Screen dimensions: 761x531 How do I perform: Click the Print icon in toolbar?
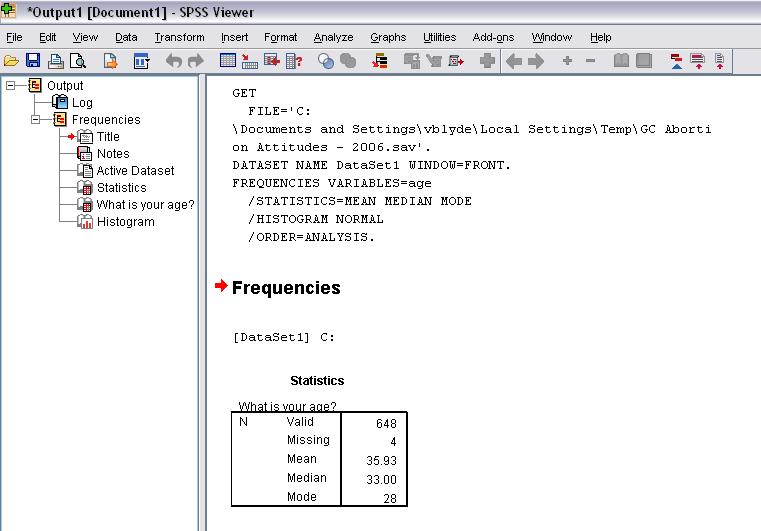pos(56,62)
